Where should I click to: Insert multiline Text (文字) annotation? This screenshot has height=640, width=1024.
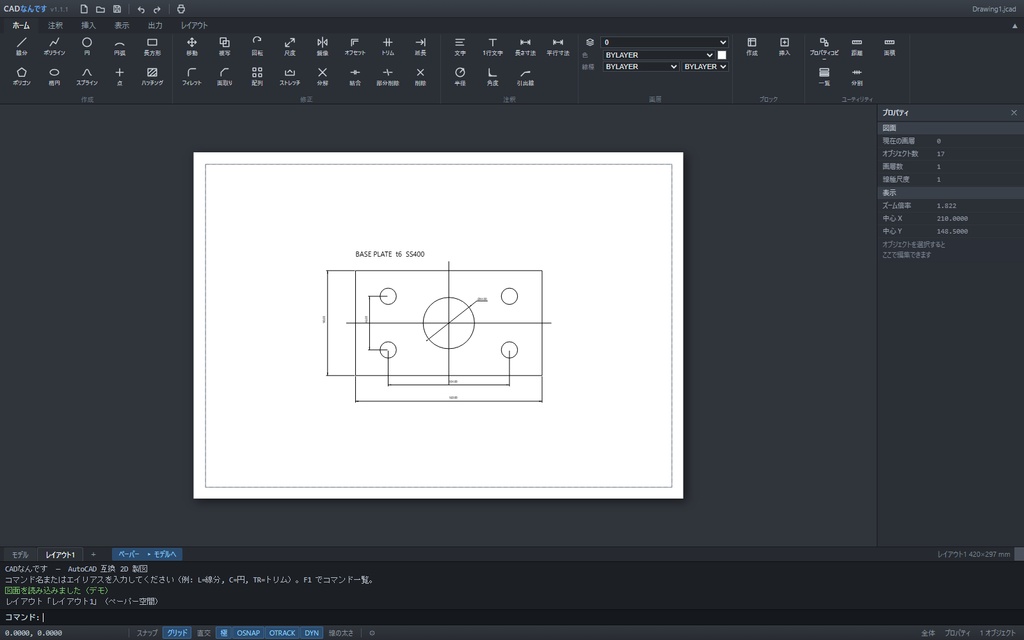pos(460,46)
